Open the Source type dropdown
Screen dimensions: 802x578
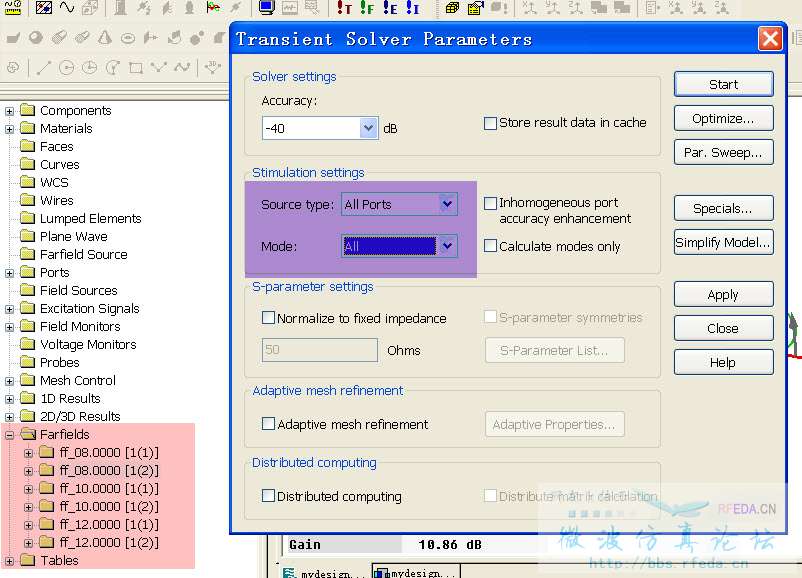(447, 204)
